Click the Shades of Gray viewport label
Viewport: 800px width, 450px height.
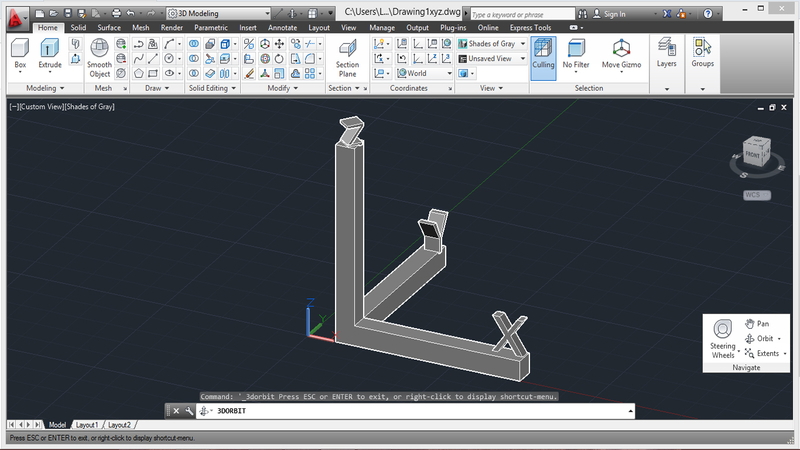(x=89, y=107)
